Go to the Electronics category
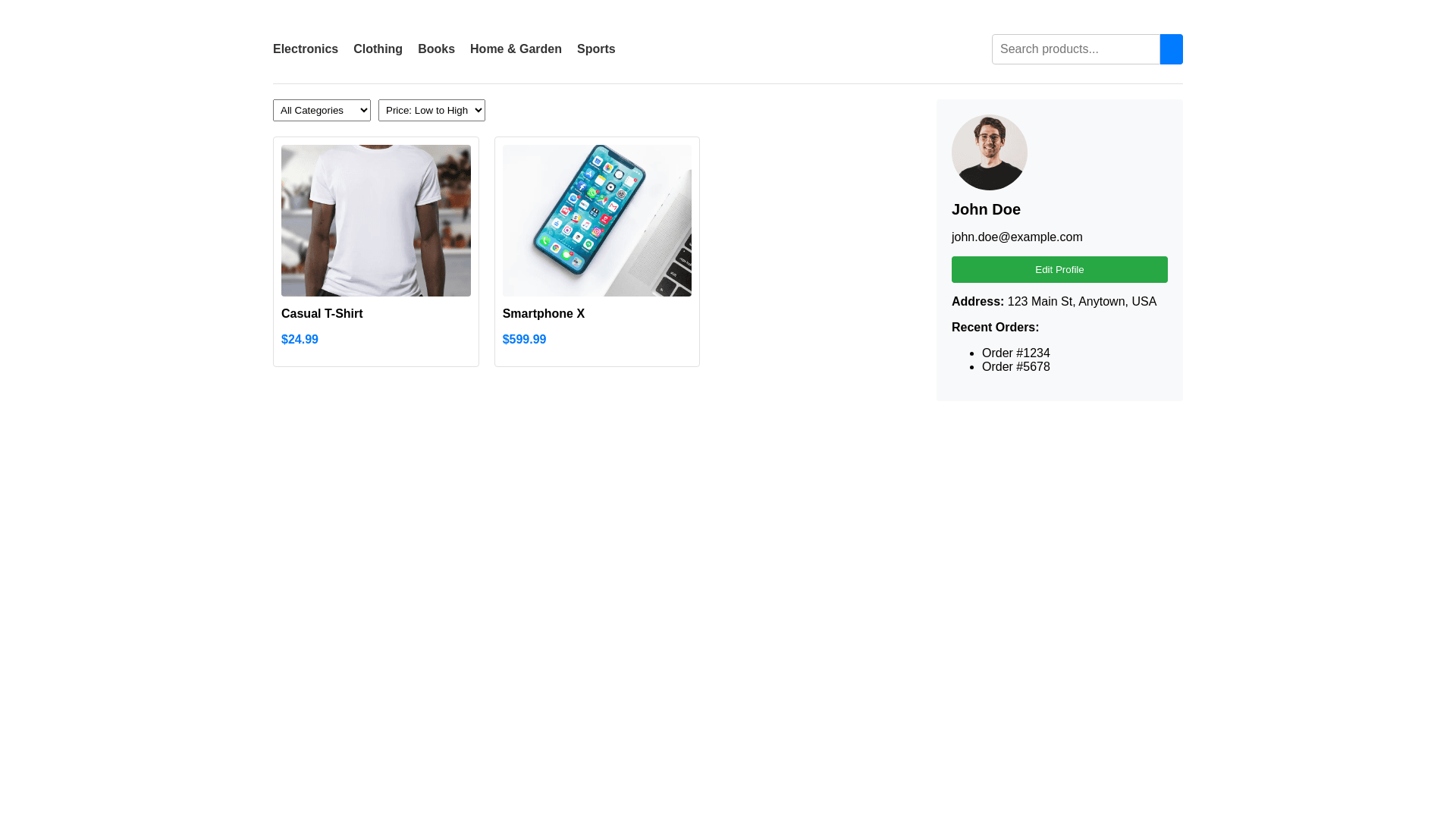 pyautogui.click(x=306, y=49)
